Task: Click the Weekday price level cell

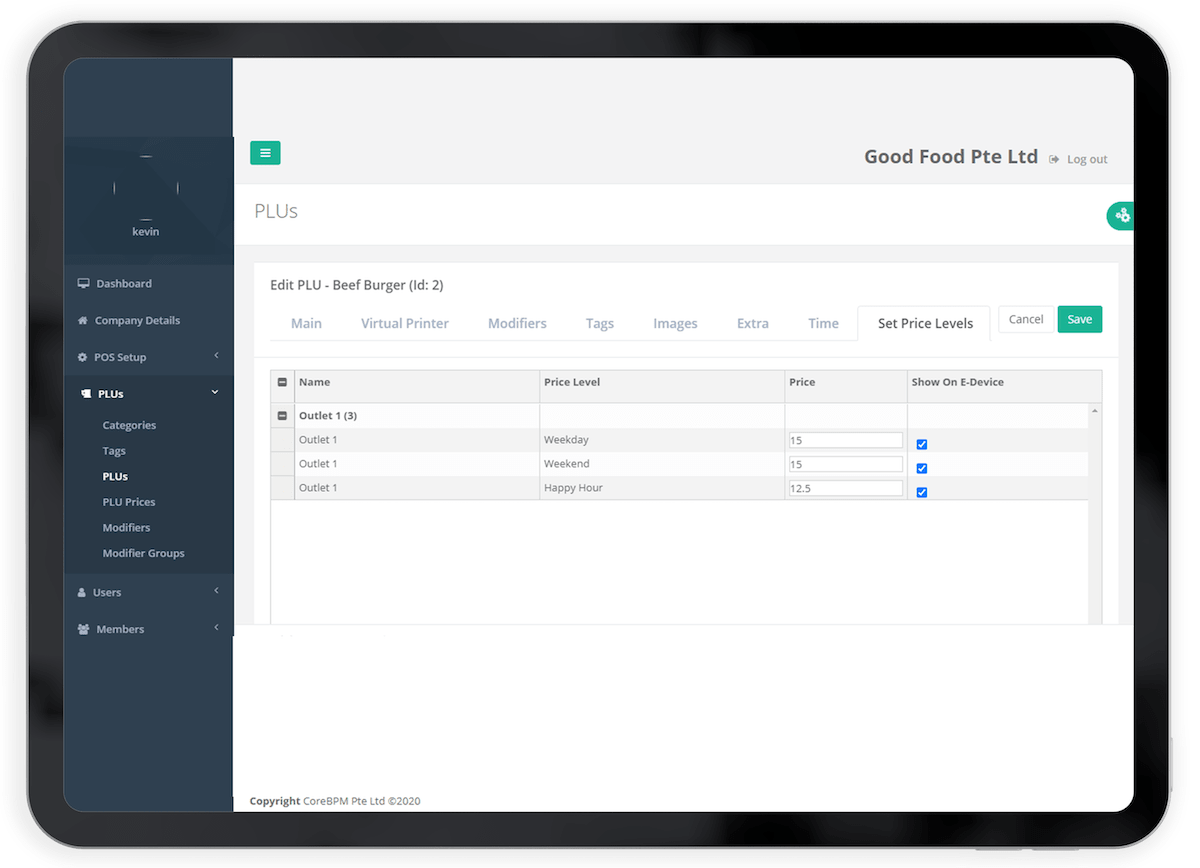Action: click(662, 440)
